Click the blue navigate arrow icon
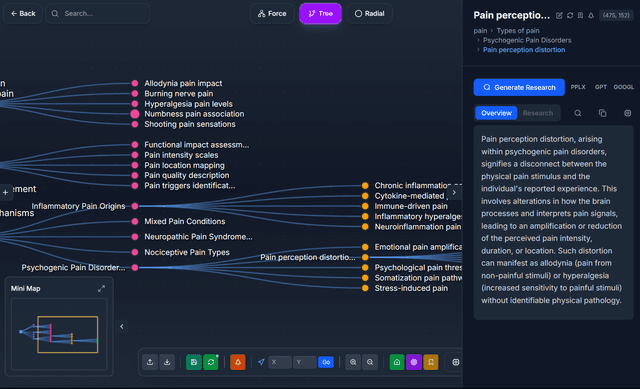The image size is (640, 389). tap(261, 362)
